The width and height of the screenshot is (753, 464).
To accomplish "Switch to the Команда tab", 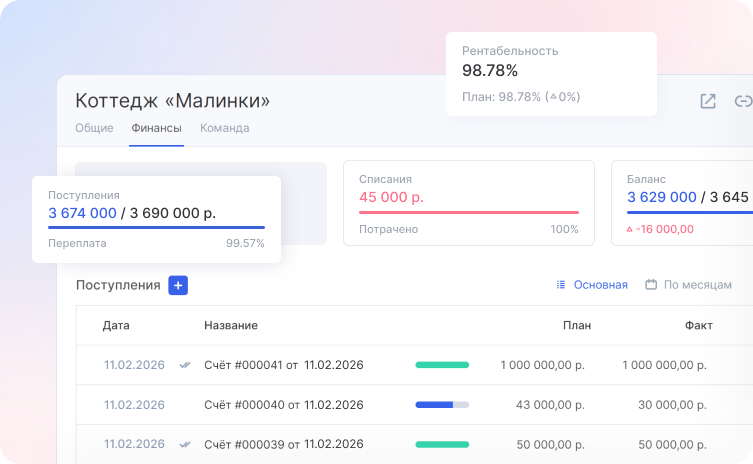I will pyautogui.click(x=224, y=128).
